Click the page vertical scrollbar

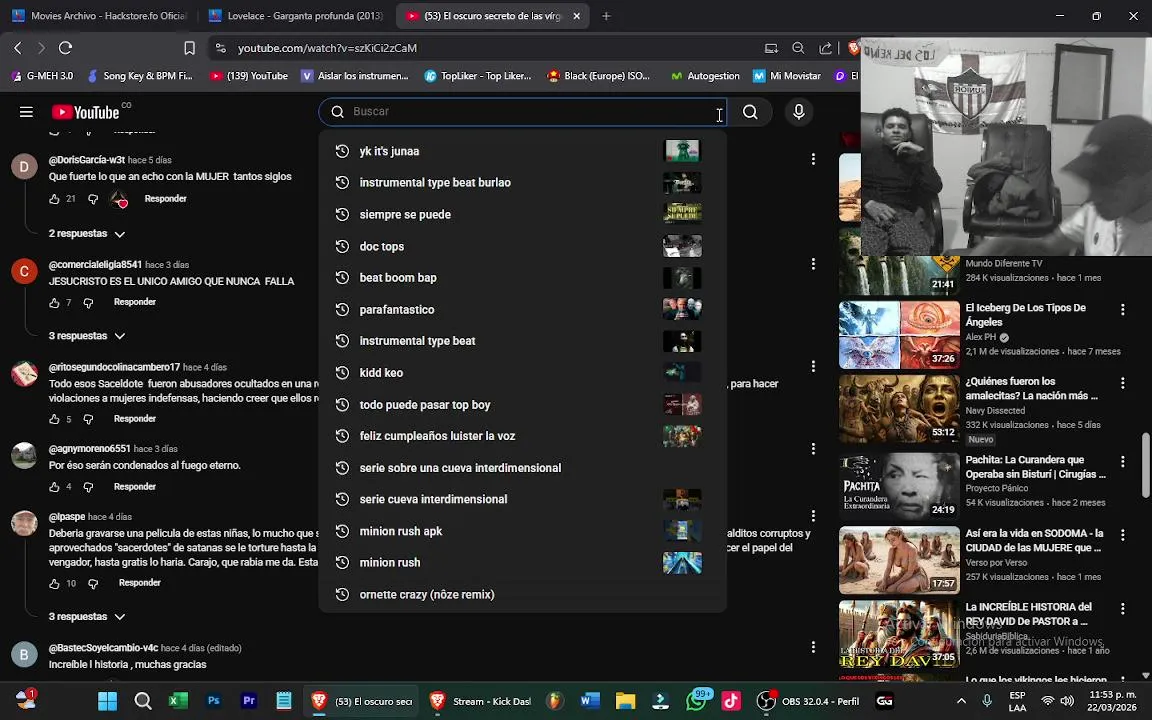pos(1145,464)
